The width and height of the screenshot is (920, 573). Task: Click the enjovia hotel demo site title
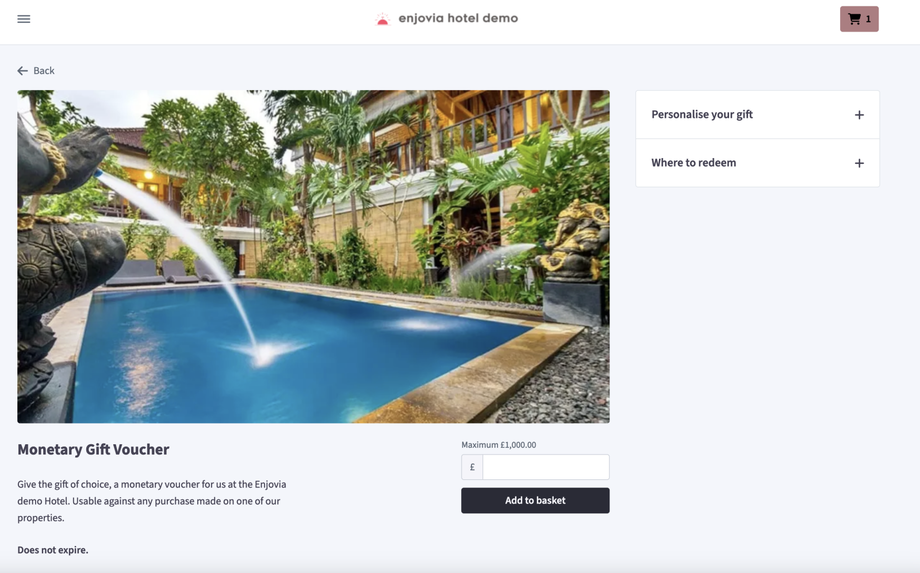pos(458,18)
